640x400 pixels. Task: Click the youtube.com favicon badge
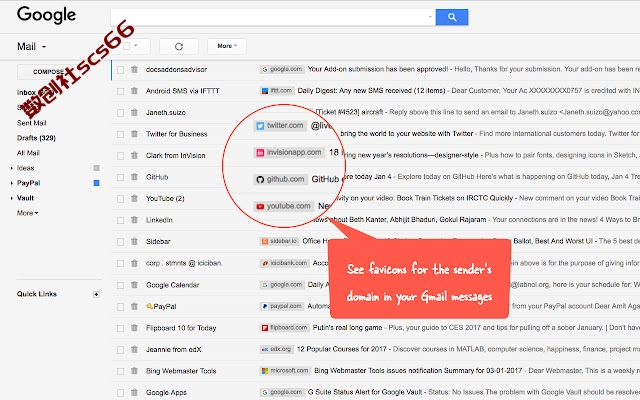click(284, 207)
